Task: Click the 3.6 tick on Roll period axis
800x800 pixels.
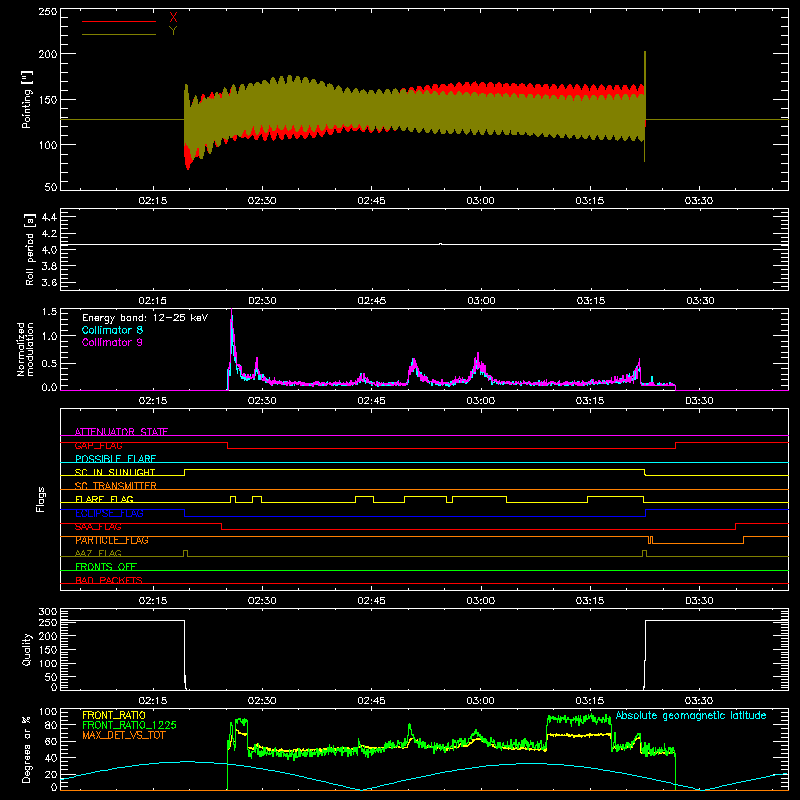Action: coord(49,282)
